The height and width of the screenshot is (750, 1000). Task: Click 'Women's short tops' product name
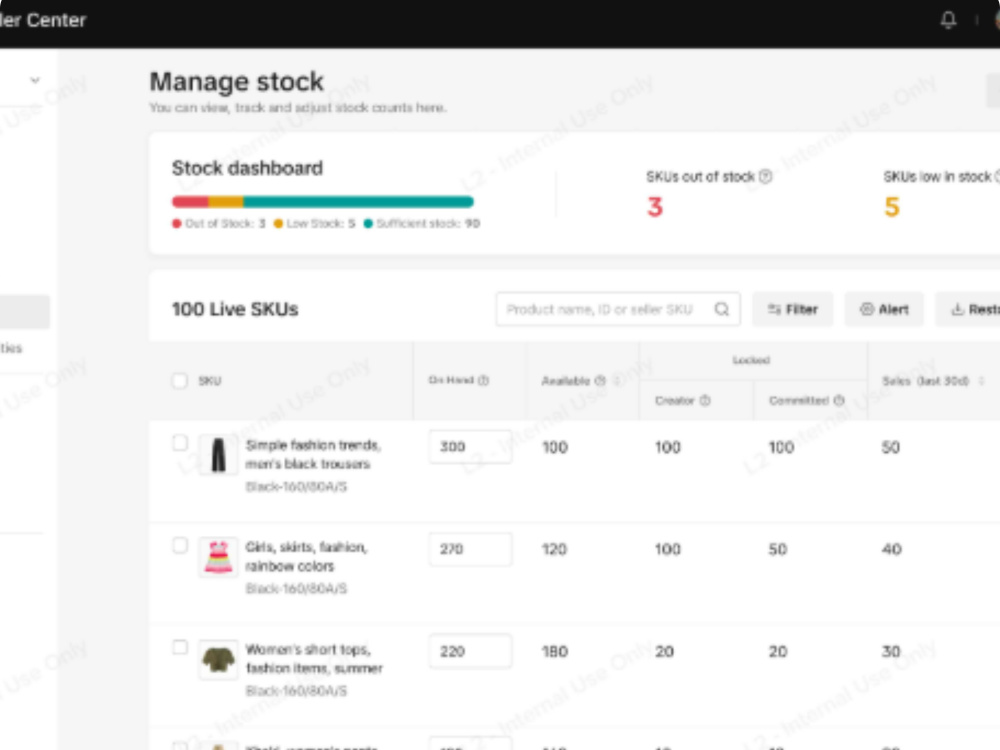coord(314,659)
